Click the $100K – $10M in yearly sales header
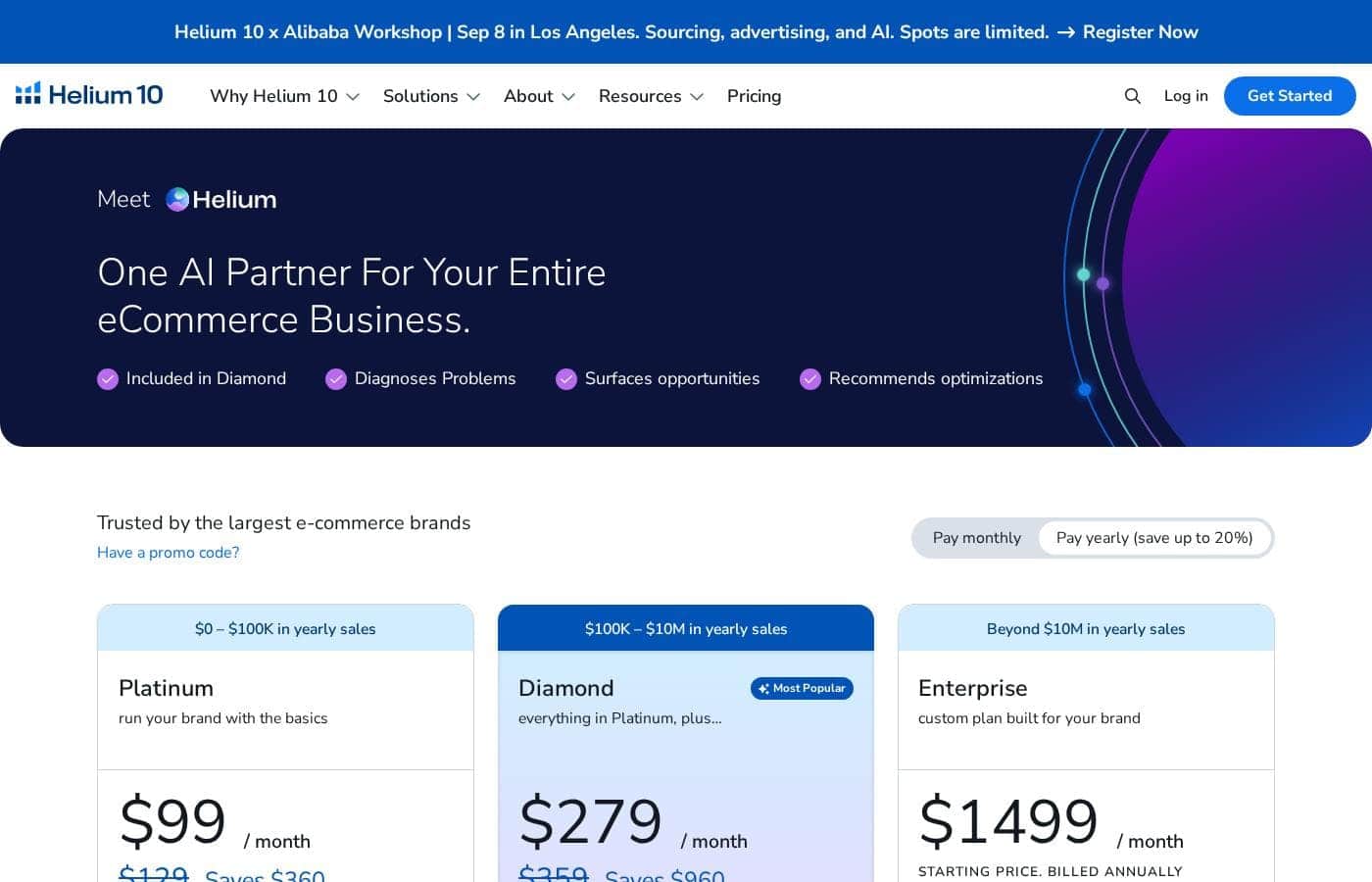1372x882 pixels. [x=686, y=629]
